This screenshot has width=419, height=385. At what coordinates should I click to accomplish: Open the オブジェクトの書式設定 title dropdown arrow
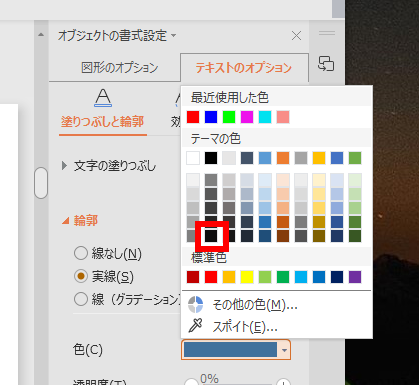(174, 35)
